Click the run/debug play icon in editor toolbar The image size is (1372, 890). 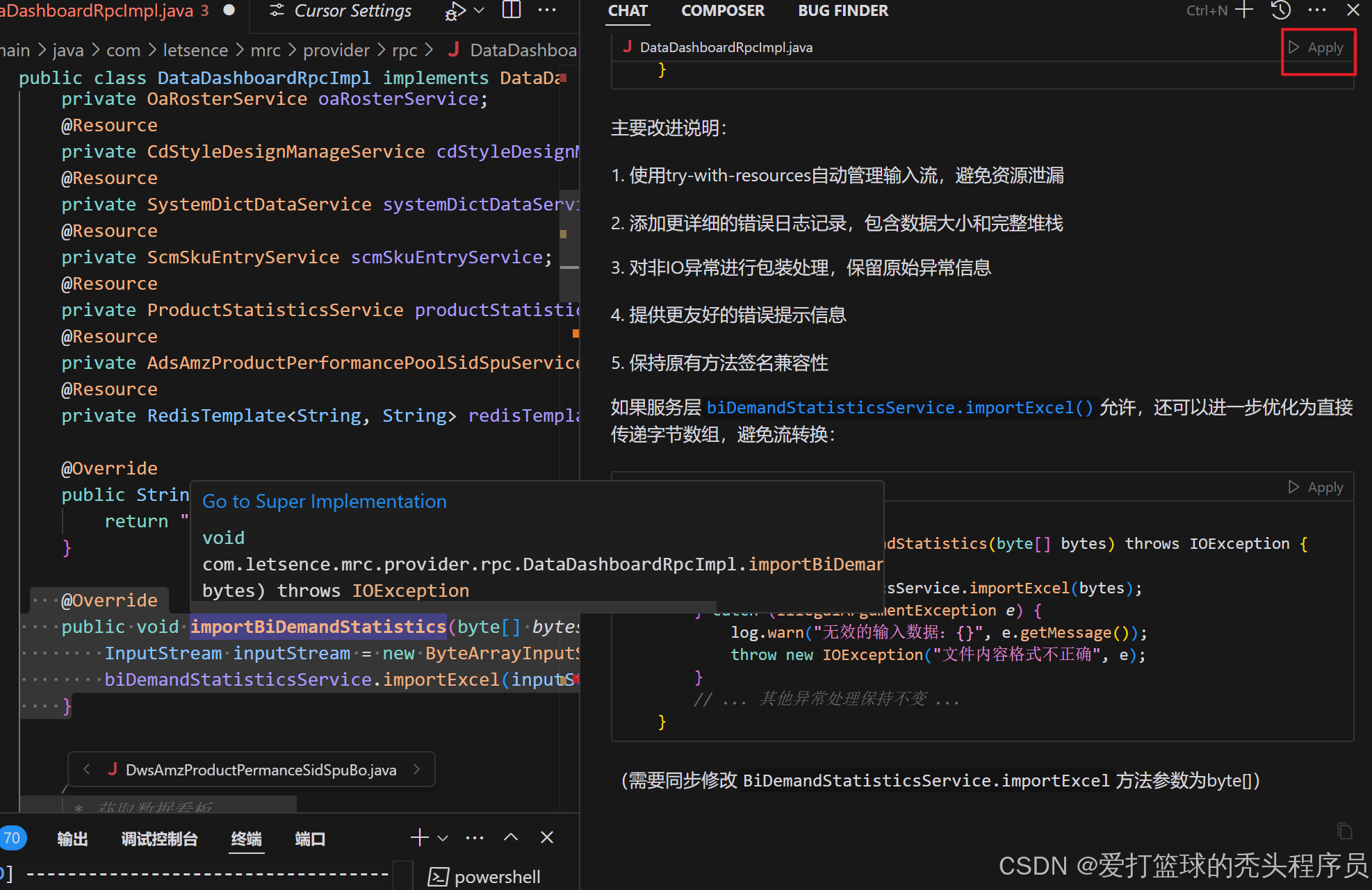tap(454, 12)
